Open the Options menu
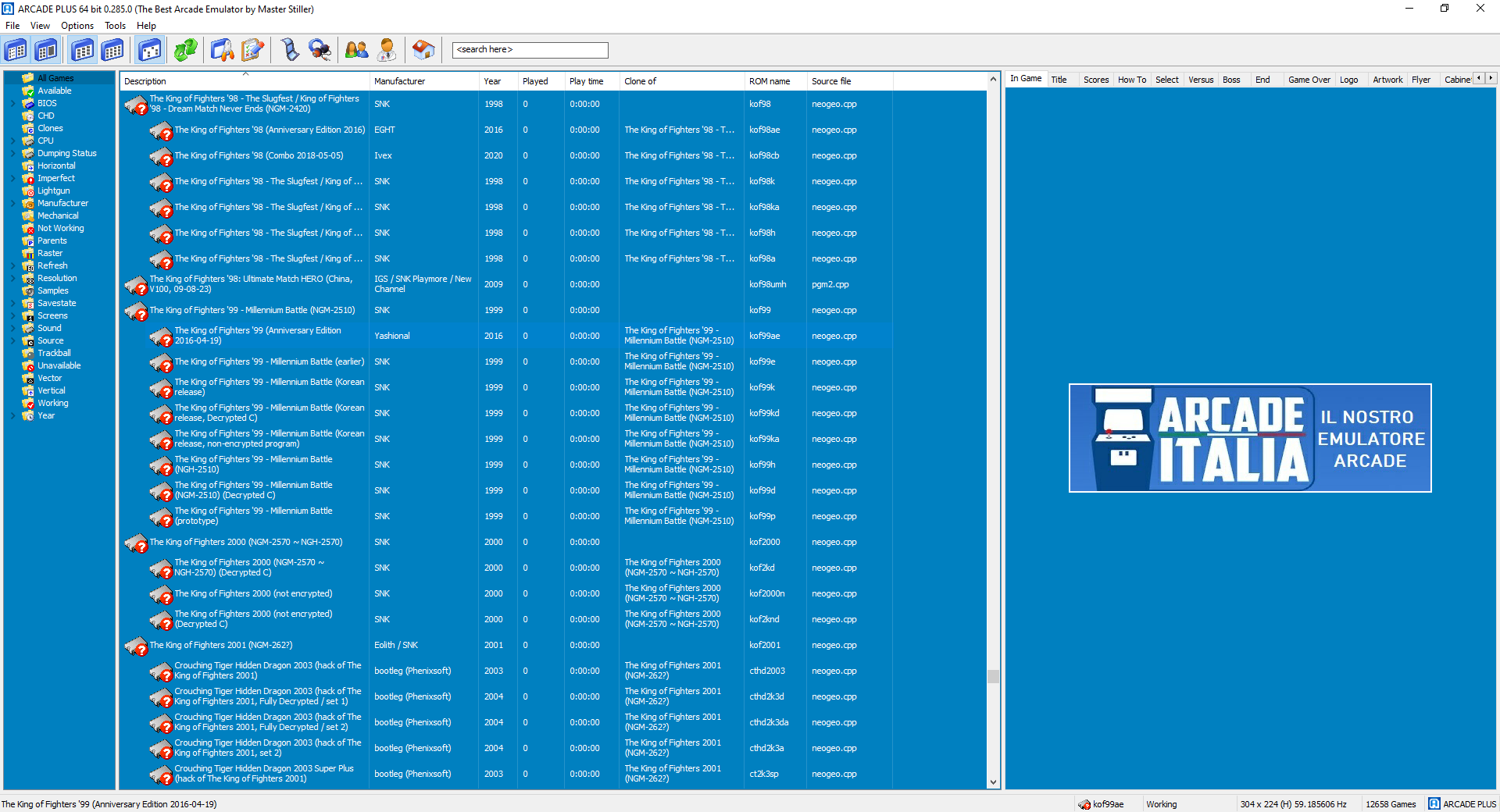 click(77, 26)
